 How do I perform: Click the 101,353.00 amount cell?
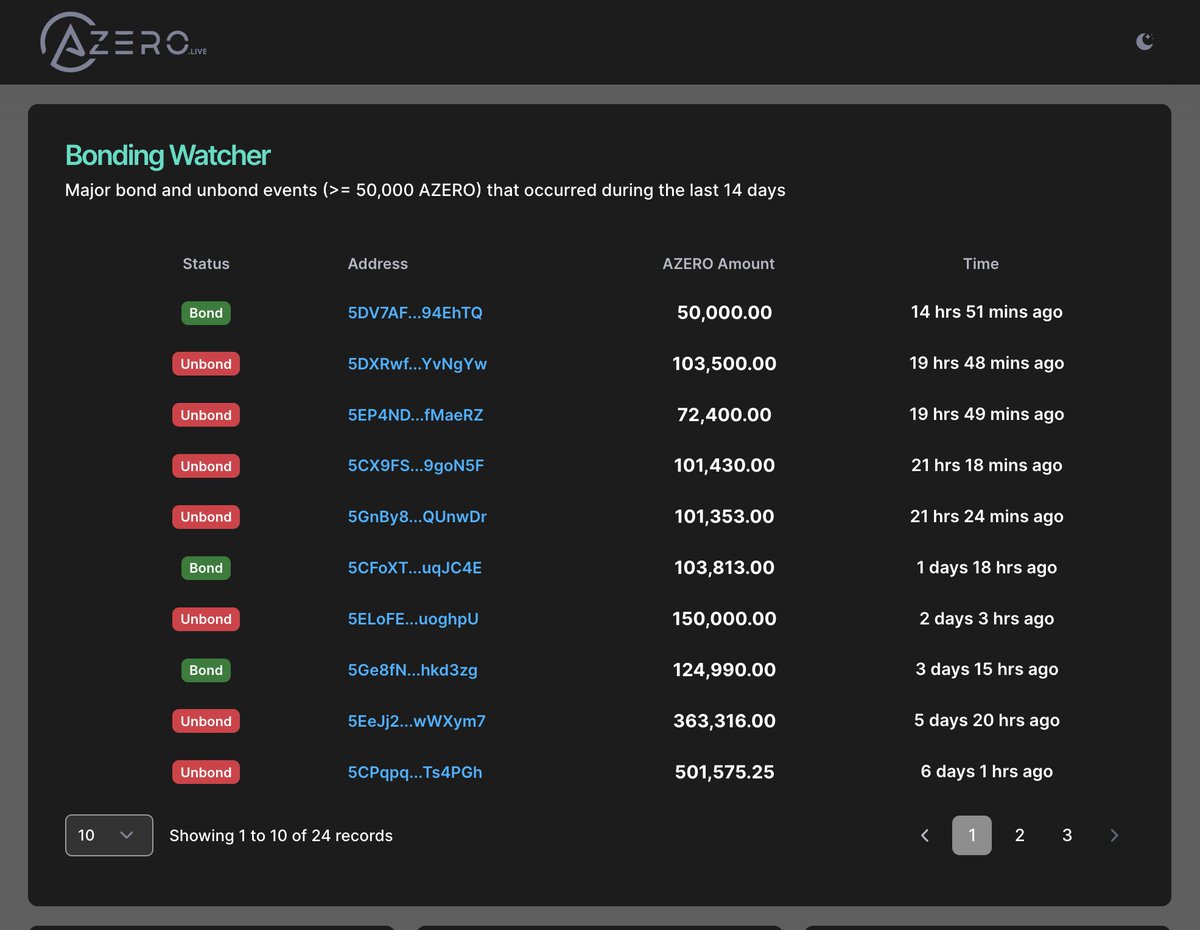[x=724, y=517]
